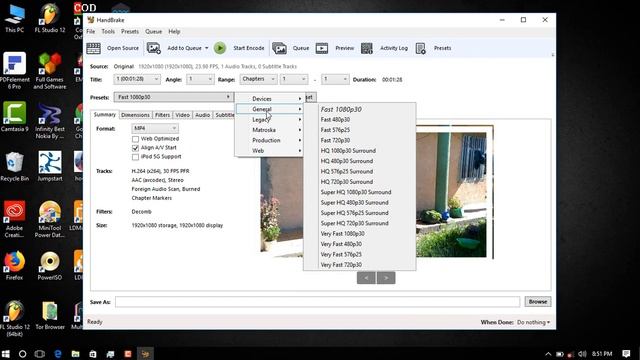Open the When Done dropdown
Screen dimensions: 640x360
533,322
